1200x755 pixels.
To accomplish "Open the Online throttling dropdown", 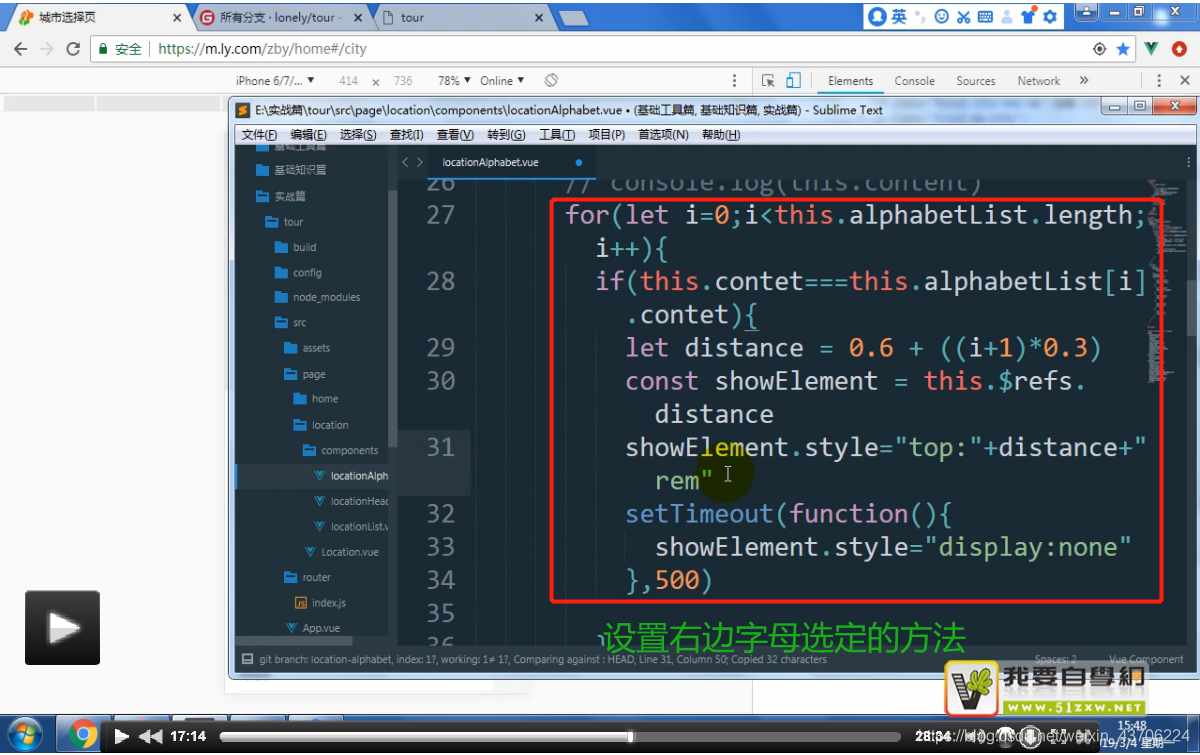I will (x=503, y=81).
